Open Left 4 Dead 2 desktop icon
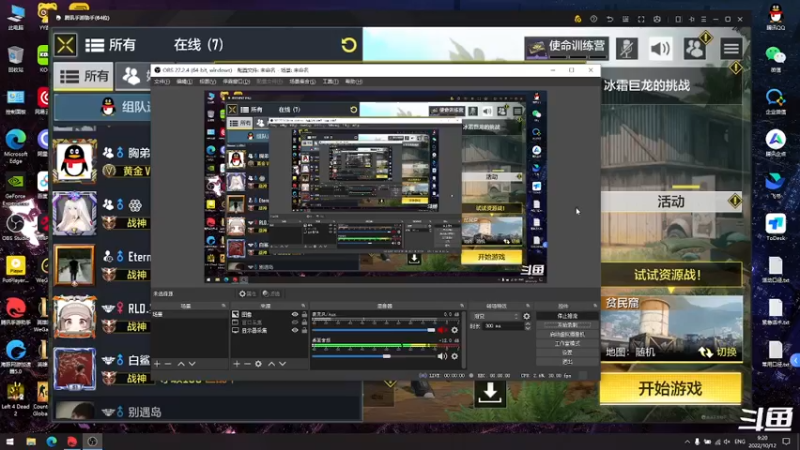 point(15,399)
